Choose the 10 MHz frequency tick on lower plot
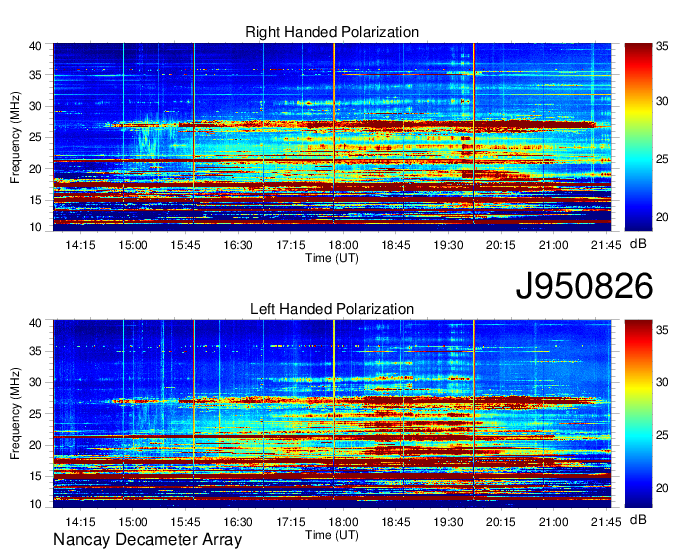The image size is (680, 552). pos(35,504)
